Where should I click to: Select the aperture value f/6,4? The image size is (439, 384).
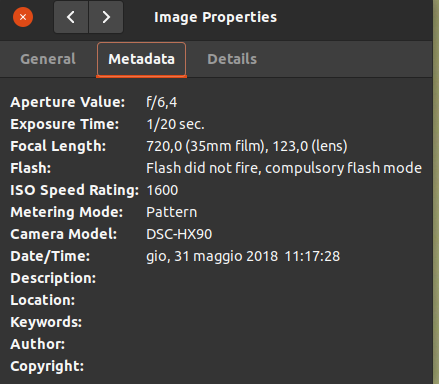click(162, 102)
